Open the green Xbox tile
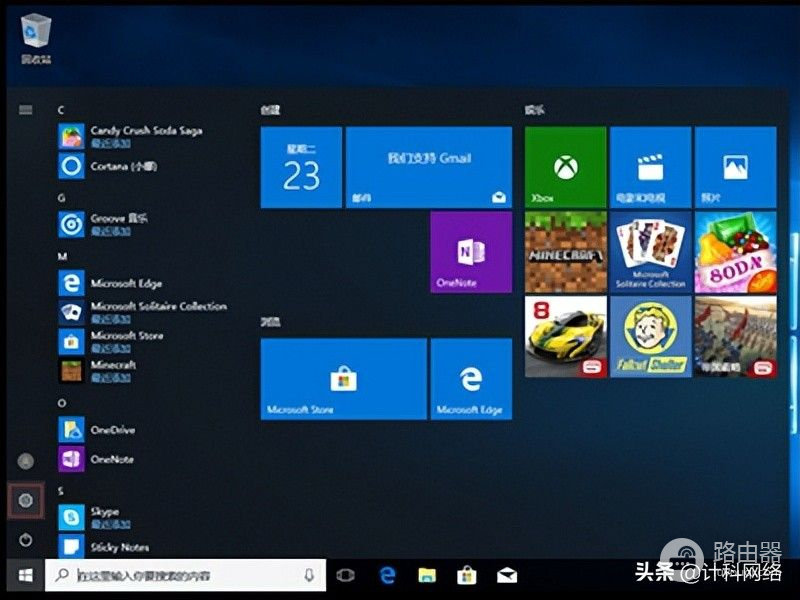 (566, 167)
